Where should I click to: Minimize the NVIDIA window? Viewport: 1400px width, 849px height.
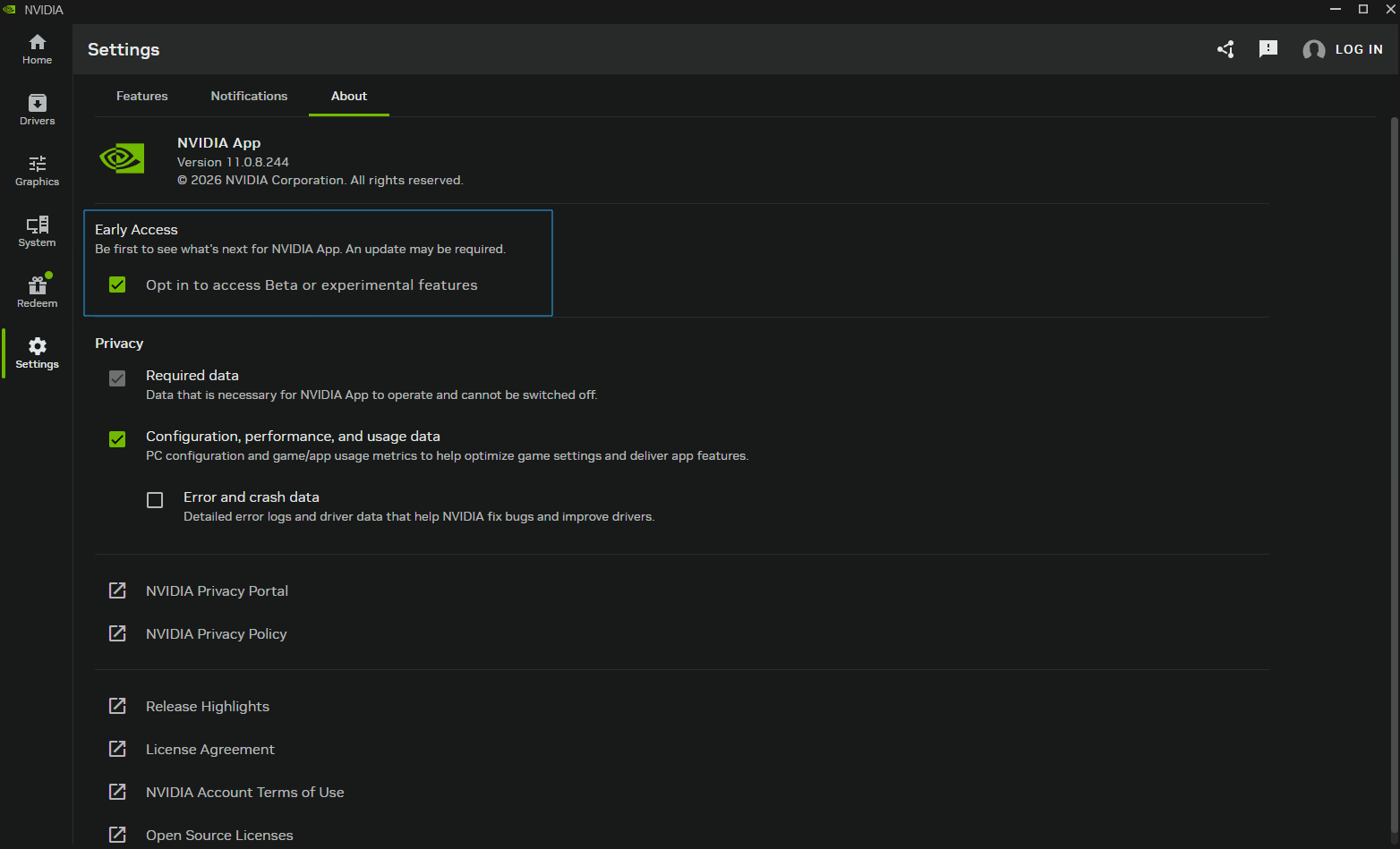tap(1336, 9)
